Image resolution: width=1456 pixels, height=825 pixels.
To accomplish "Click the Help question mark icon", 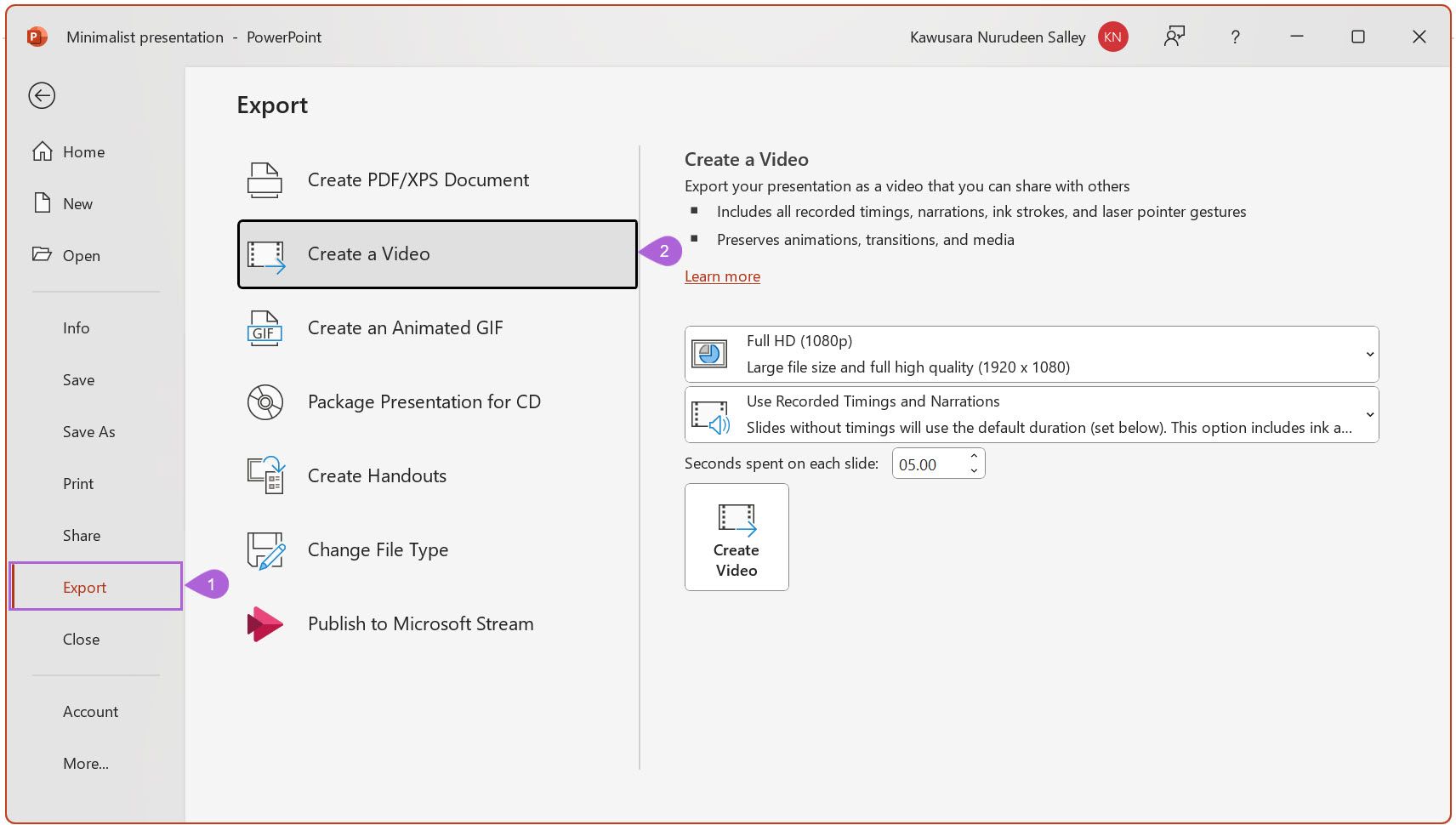I will 1235,37.
